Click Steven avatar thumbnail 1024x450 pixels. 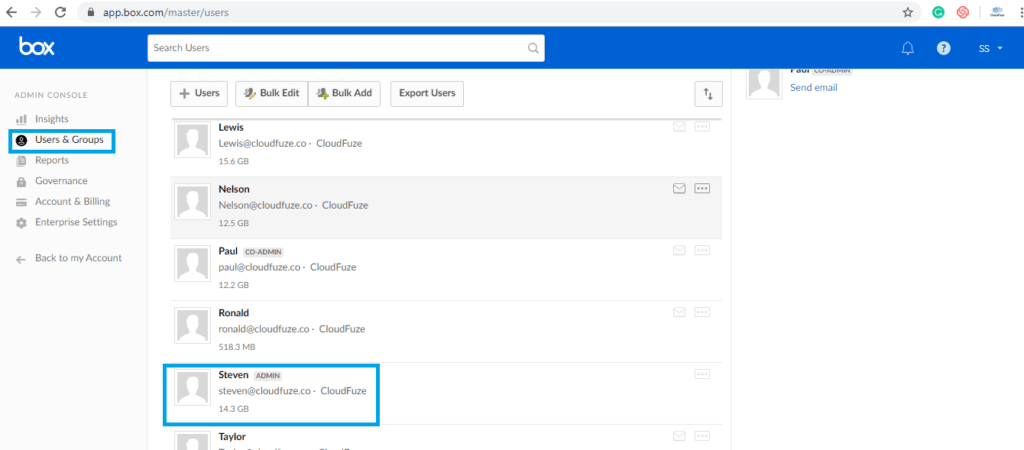tap(193, 388)
